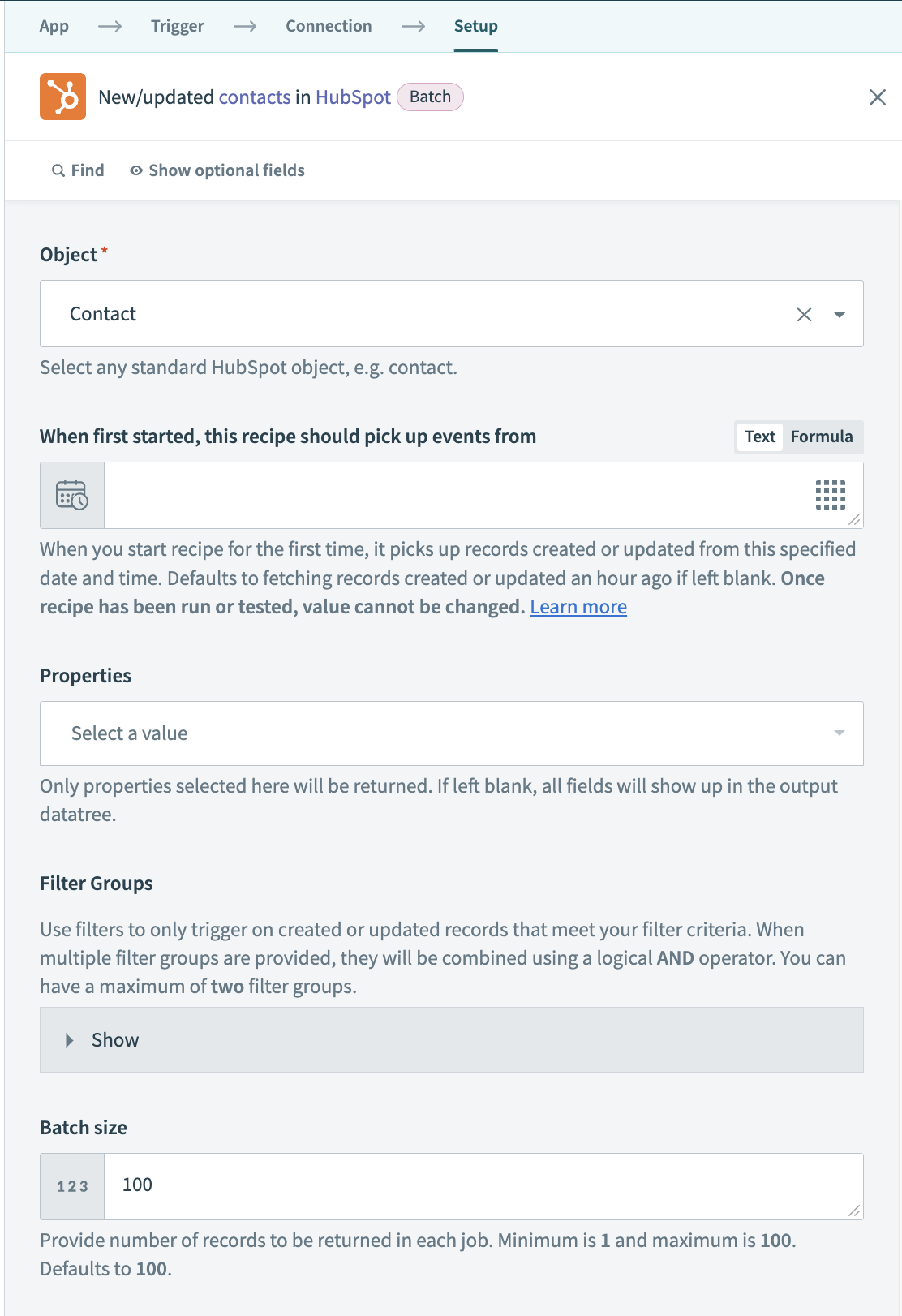This screenshot has width=902, height=1316.
Task: Clear the Contact selection with the X icon
Action: 804,314
